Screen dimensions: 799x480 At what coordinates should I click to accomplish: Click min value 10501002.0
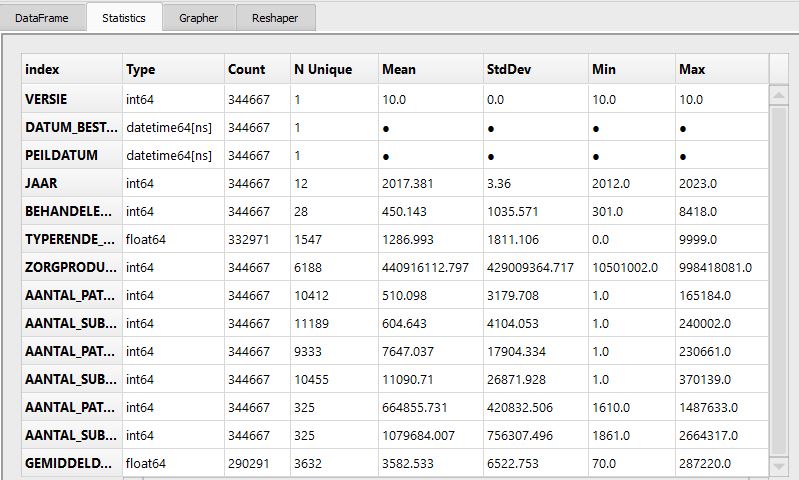pos(625,268)
